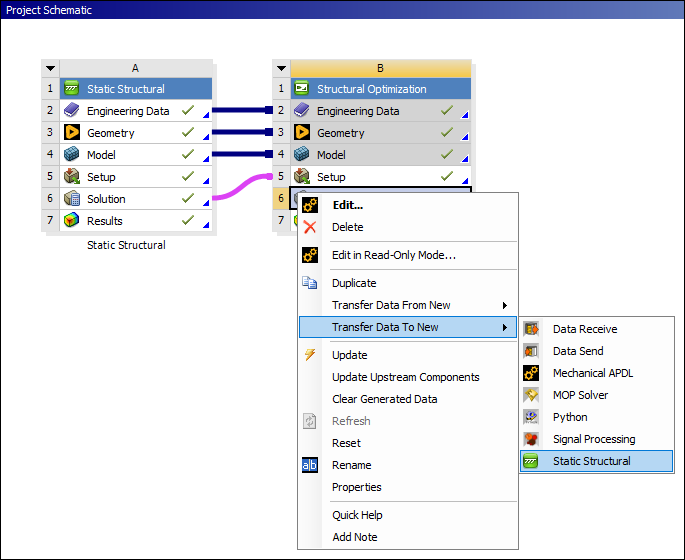Viewport: 685px width, 560px height.
Task: Click the Data Send icon in submenu
Action: click(x=531, y=351)
